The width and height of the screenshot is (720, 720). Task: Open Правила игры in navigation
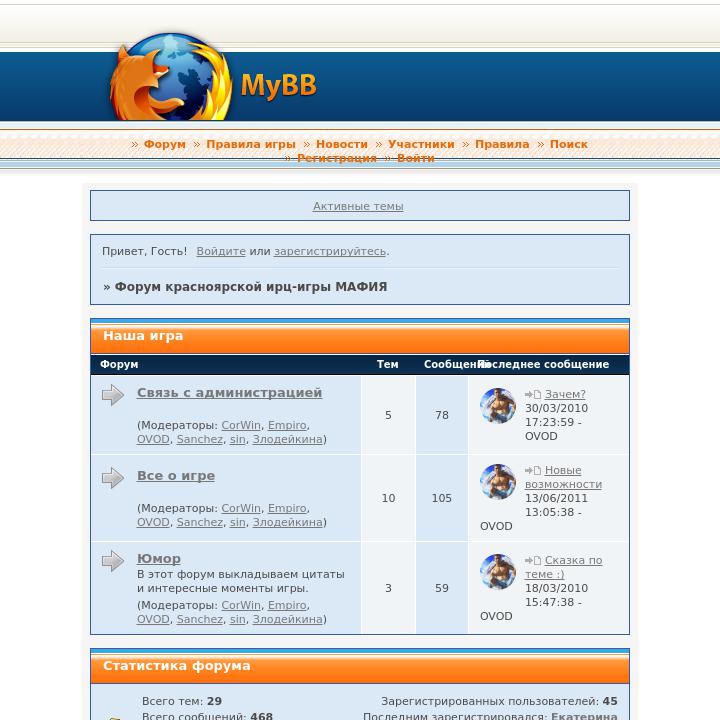click(x=251, y=144)
